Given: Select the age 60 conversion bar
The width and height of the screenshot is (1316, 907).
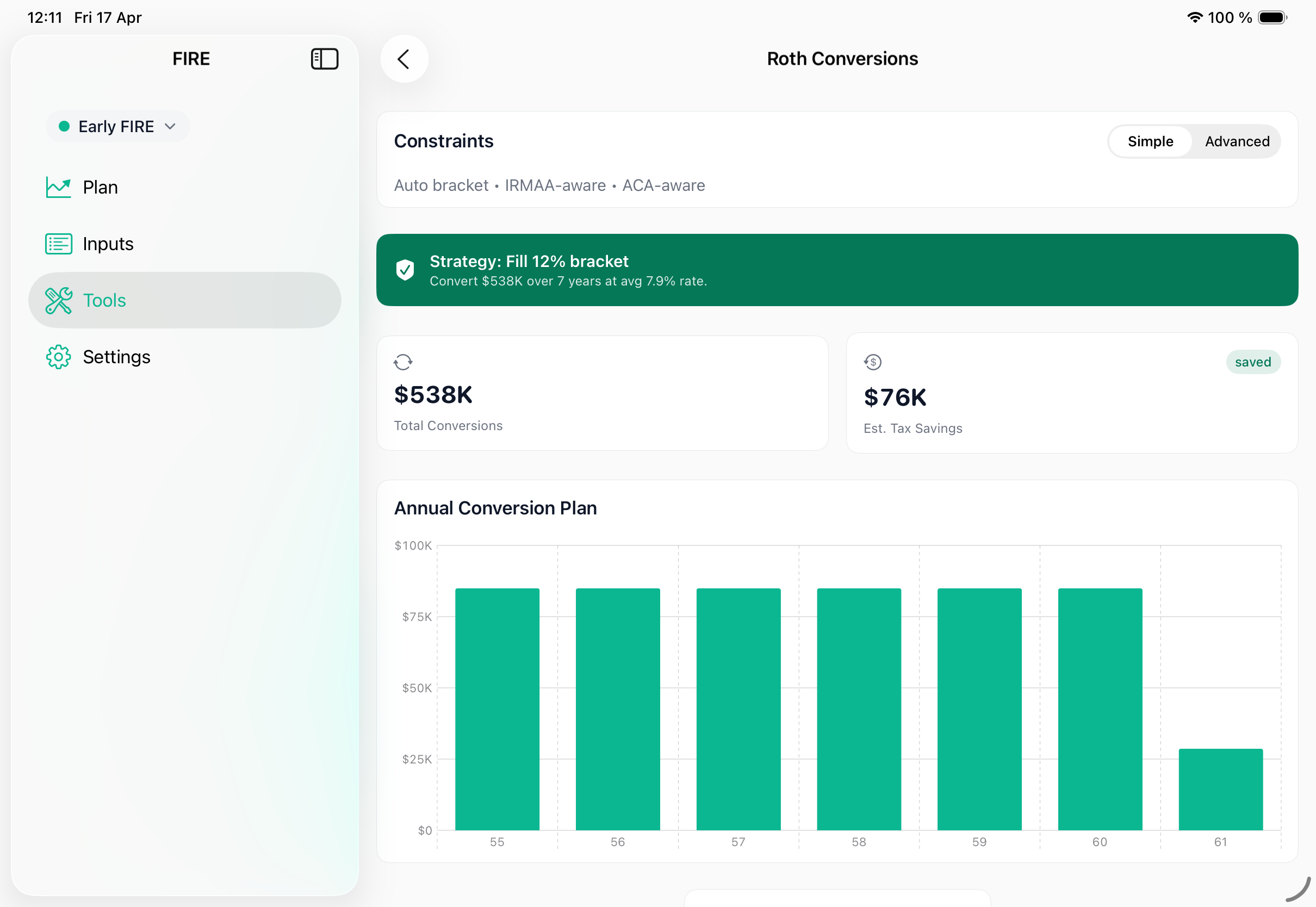Looking at the screenshot, I should tap(1100, 709).
